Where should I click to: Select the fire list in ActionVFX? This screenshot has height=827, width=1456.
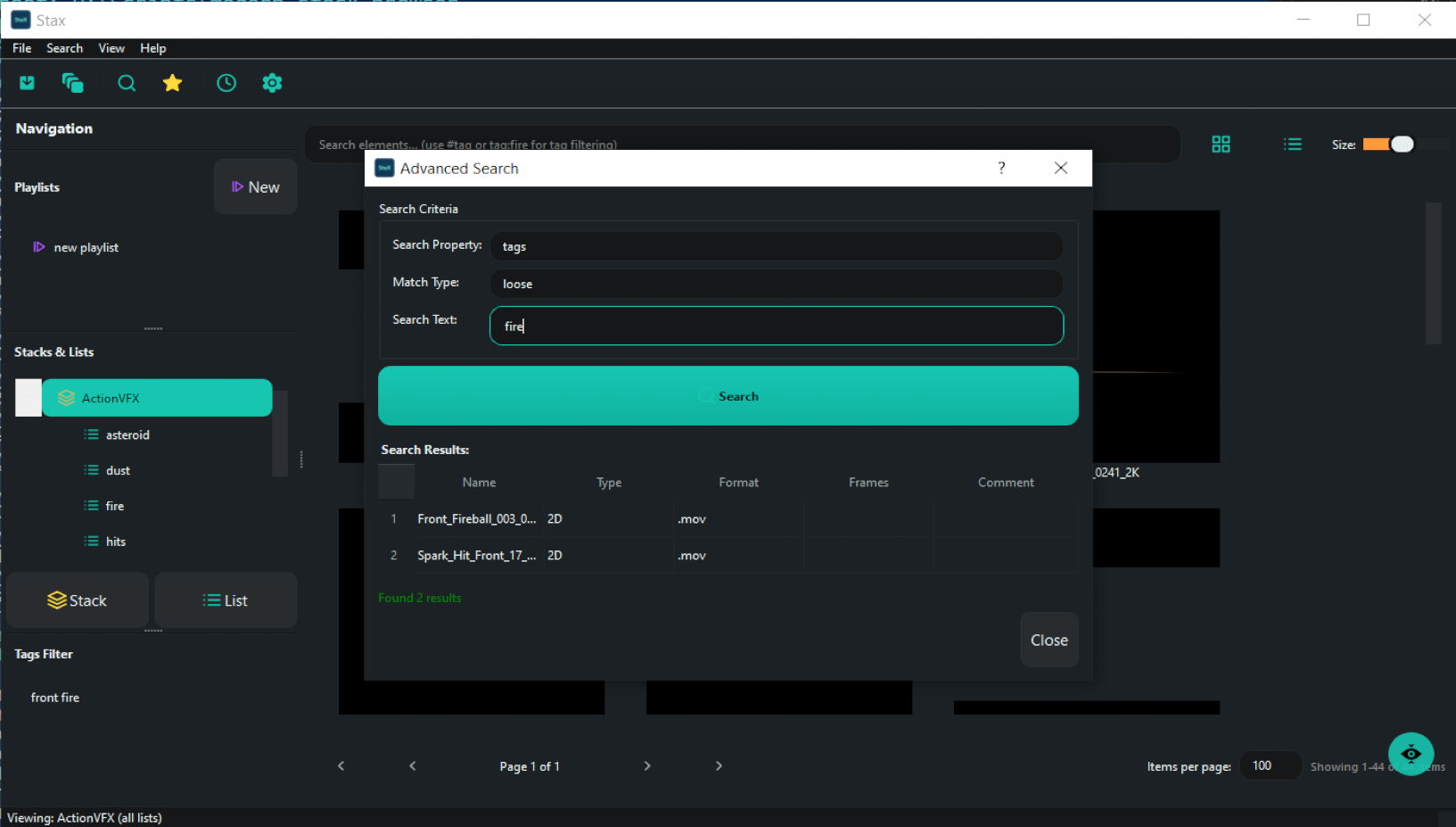tap(115, 506)
